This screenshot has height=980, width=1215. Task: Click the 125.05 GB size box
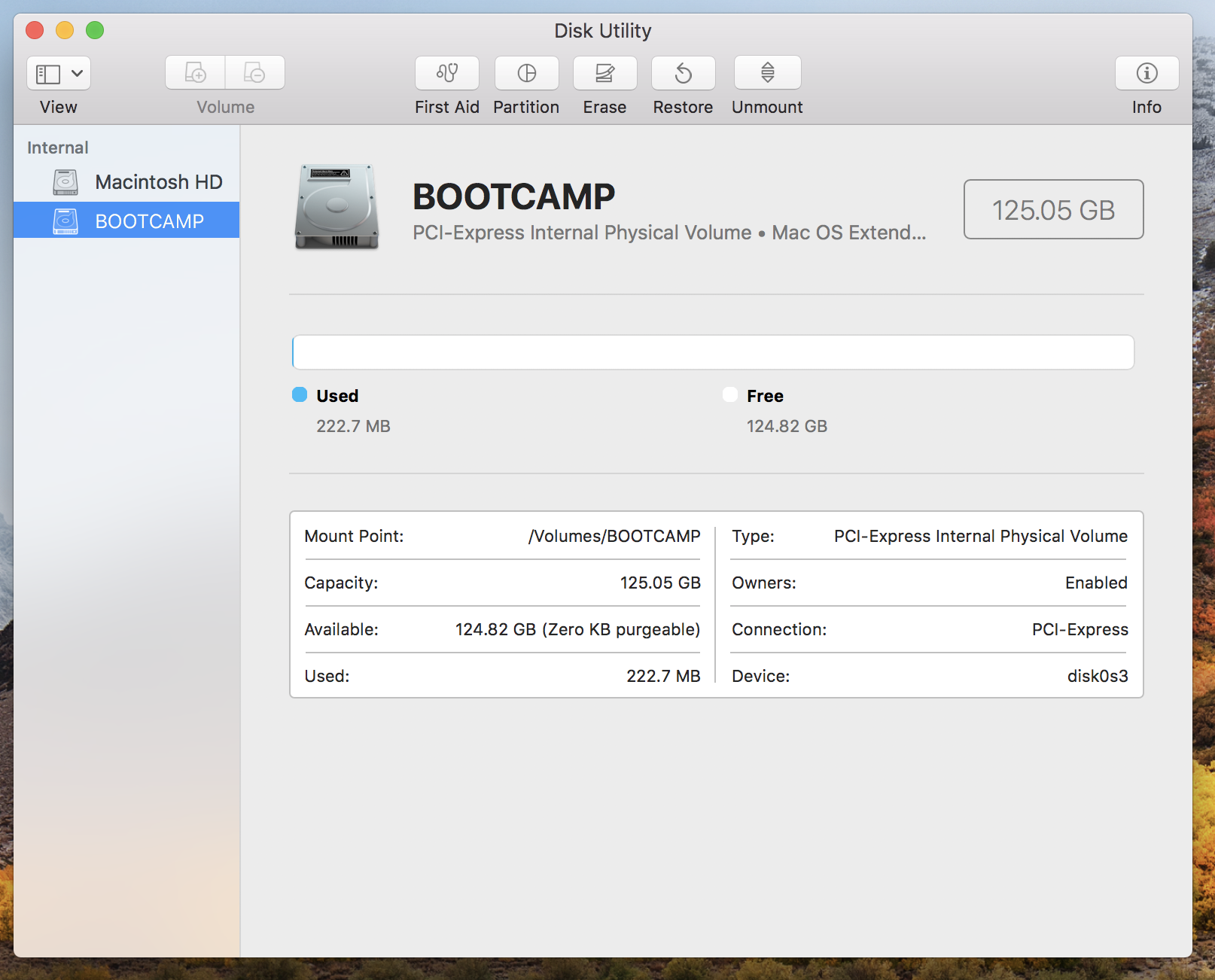pyautogui.click(x=1054, y=209)
